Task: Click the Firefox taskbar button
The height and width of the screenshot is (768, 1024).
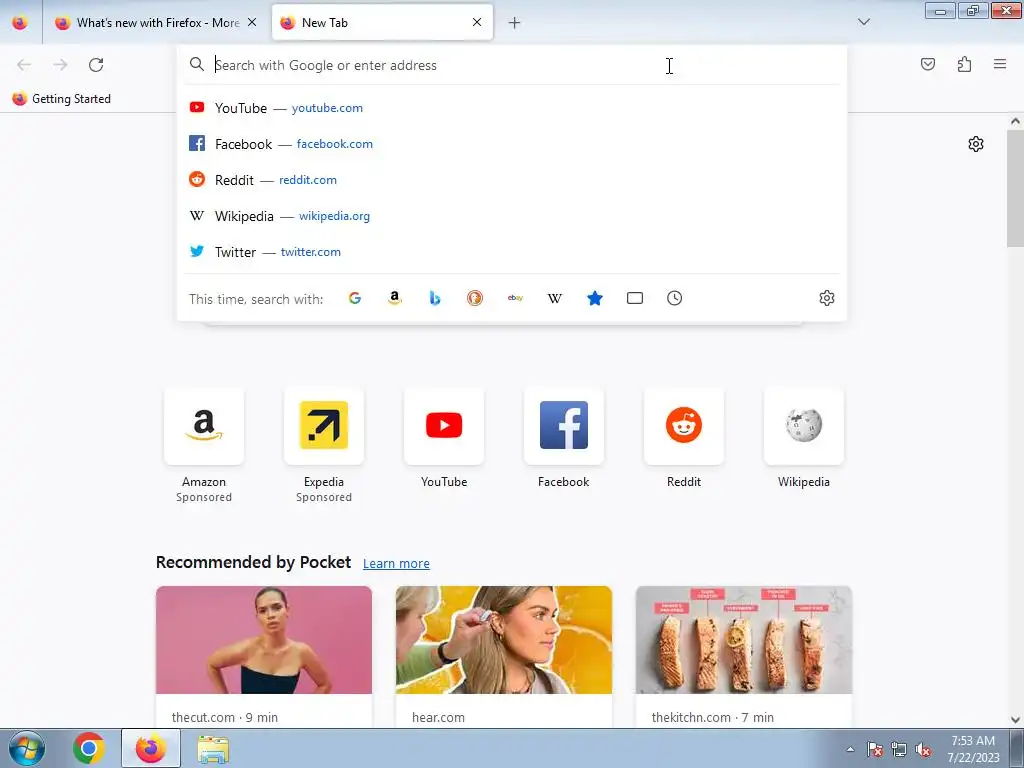Action: click(151, 748)
